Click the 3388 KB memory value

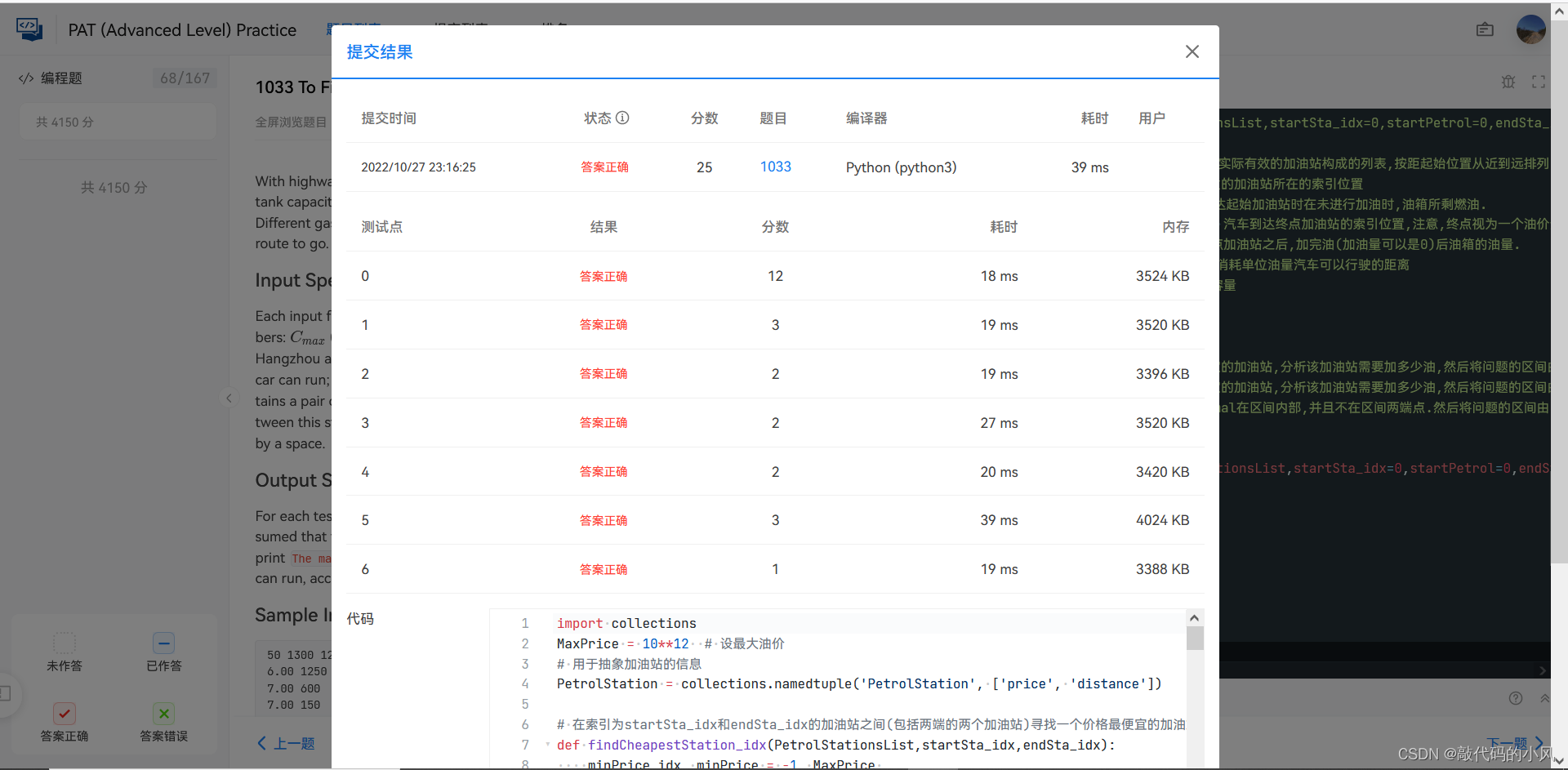pos(1162,569)
